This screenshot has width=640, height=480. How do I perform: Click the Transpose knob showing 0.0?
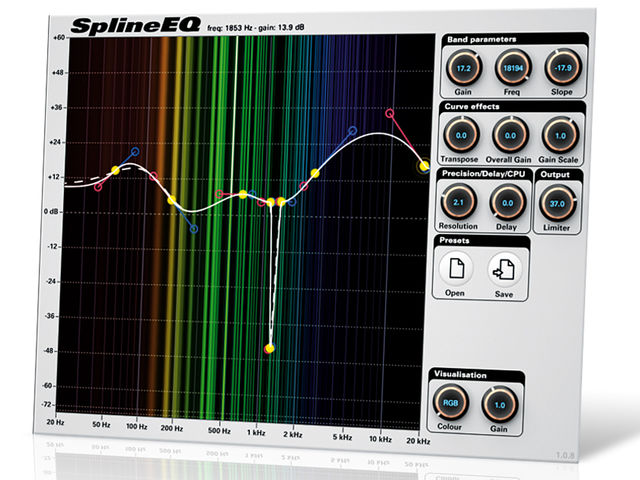click(461, 136)
